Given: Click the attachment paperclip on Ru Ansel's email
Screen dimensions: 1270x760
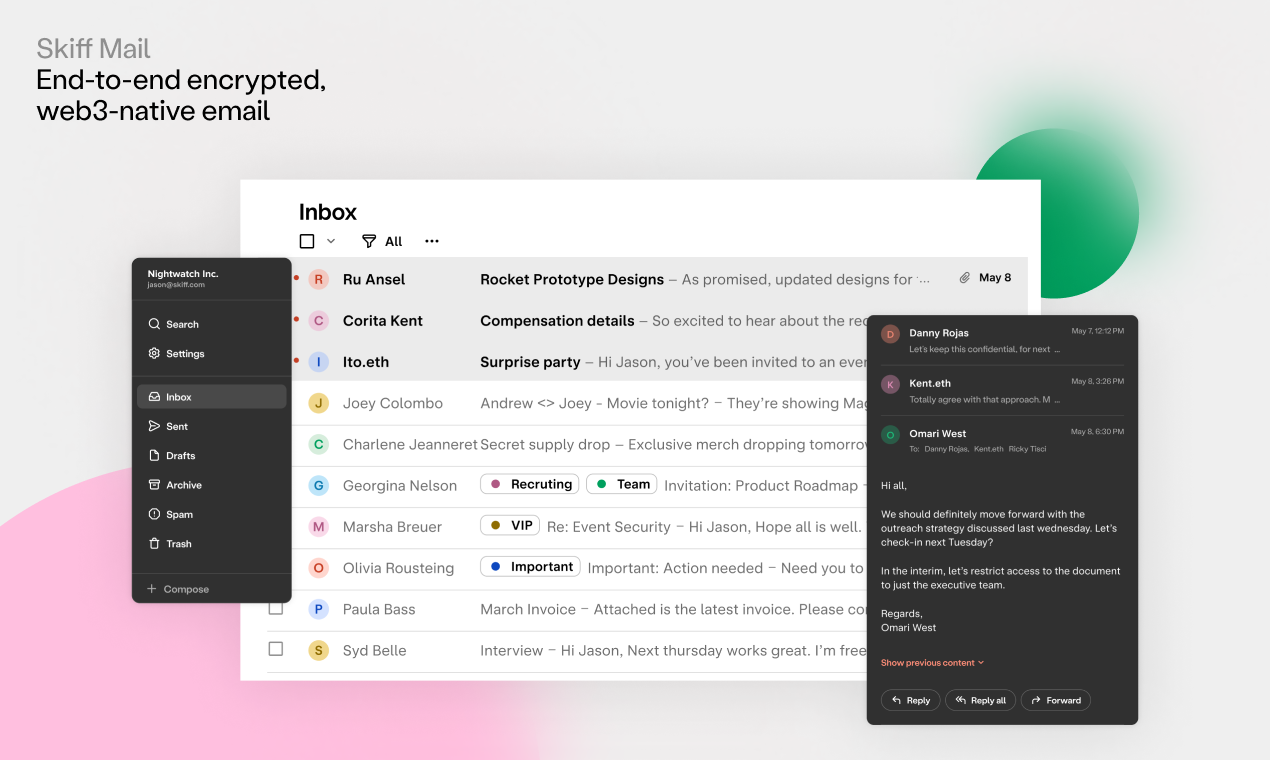Looking at the screenshot, I should click(964, 278).
